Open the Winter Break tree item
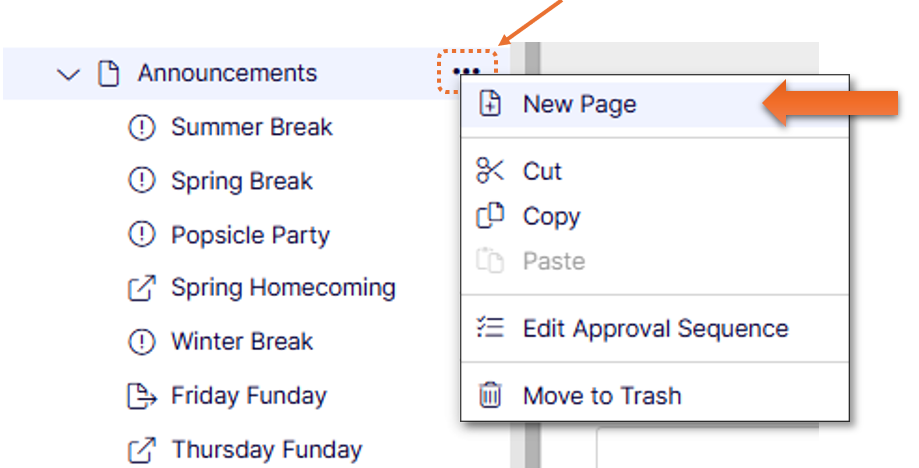The height and width of the screenshot is (468, 919). click(241, 342)
